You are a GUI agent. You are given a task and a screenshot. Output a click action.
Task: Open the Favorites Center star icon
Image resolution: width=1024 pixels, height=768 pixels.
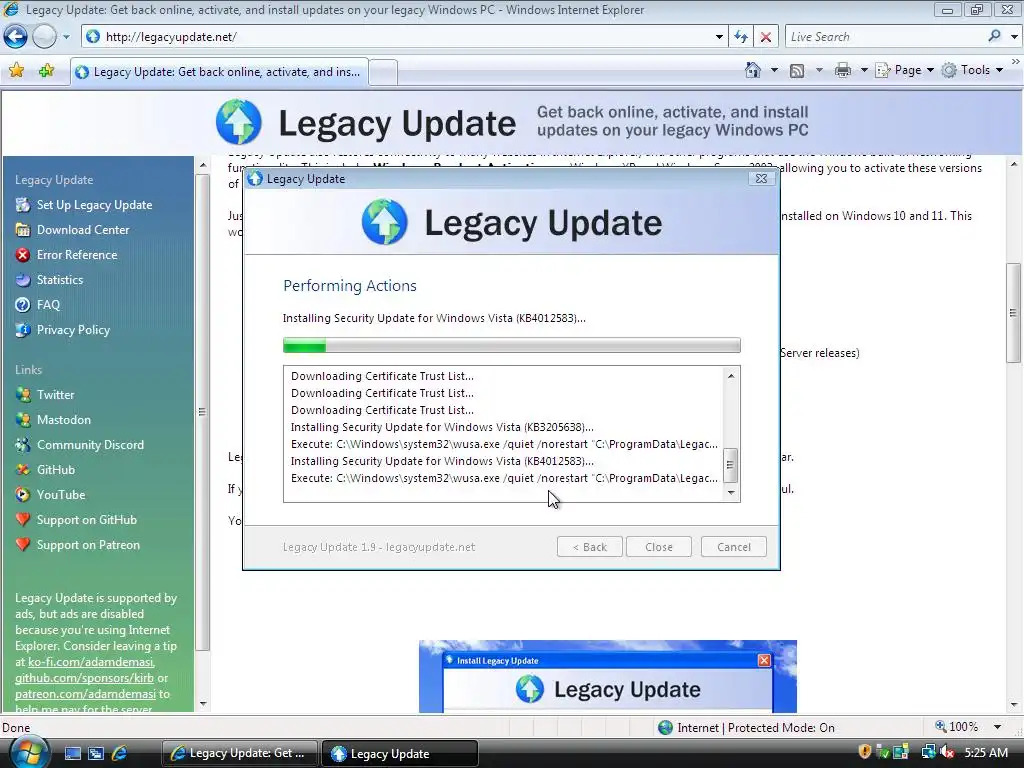(x=16, y=71)
